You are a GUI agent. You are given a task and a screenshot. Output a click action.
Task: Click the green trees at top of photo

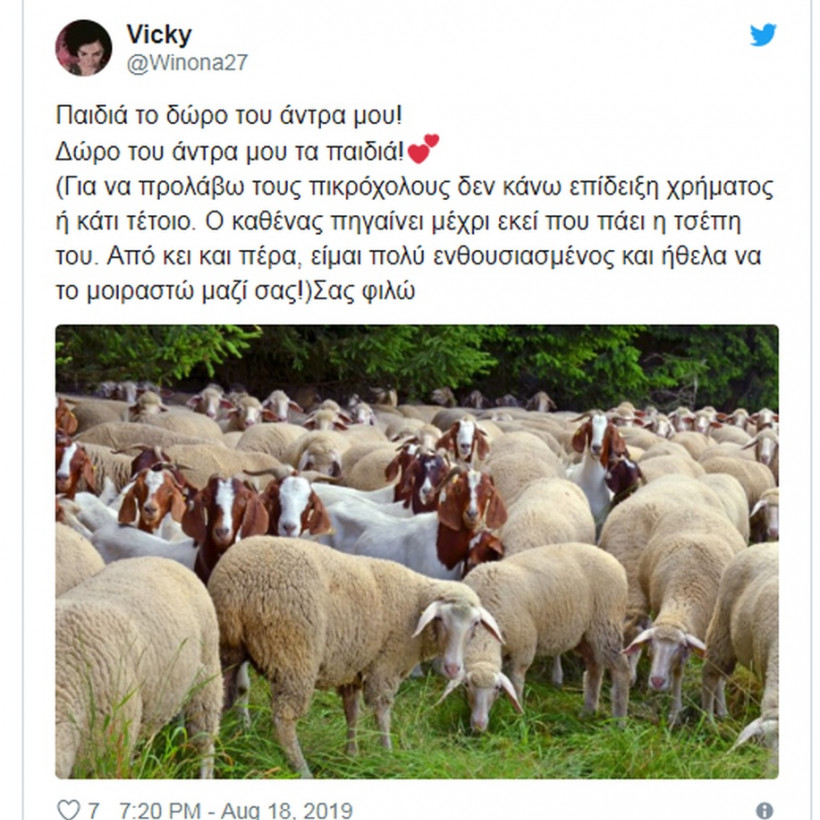[x=417, y=361]
